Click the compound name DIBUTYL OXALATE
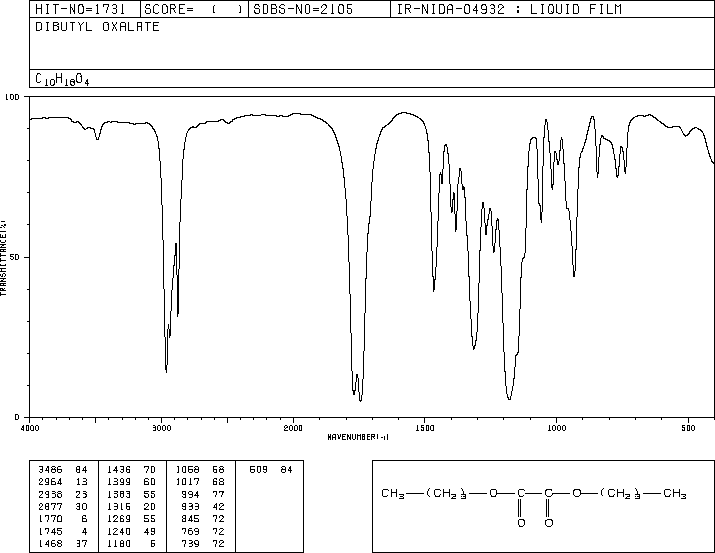 (97, 27)
